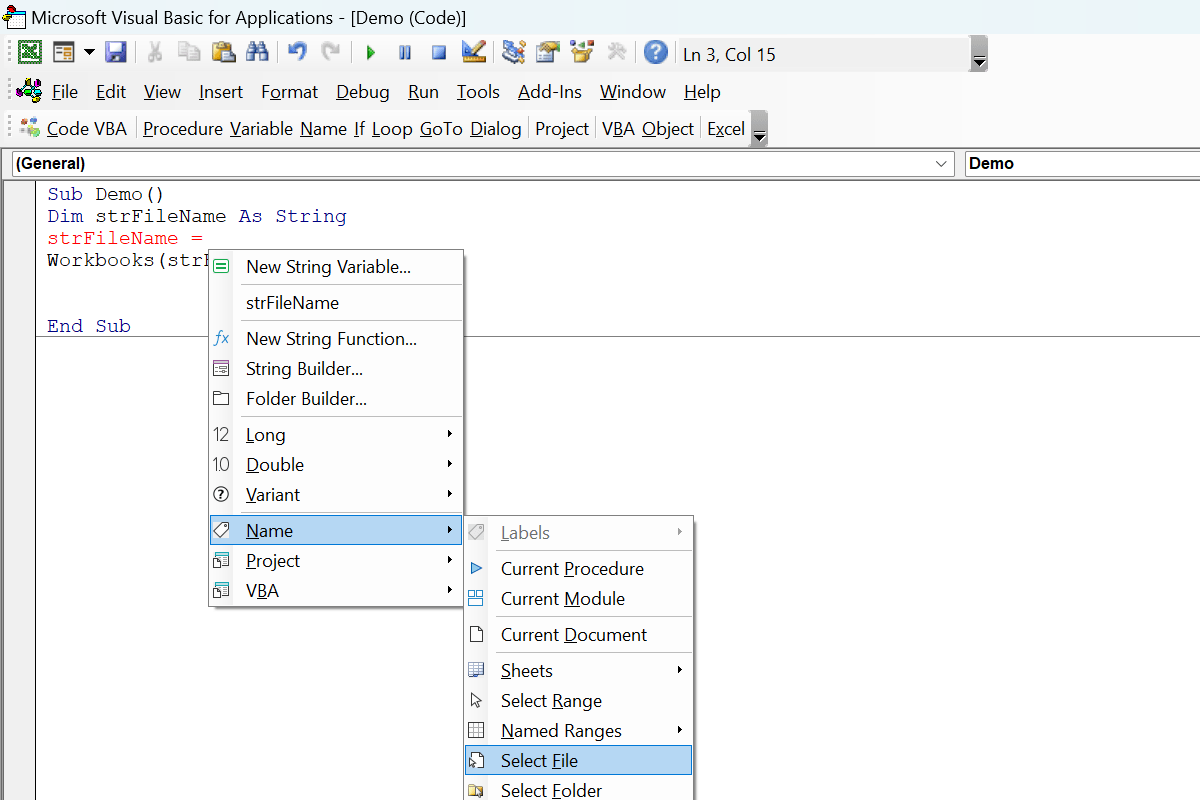Select Current Procedure in Name submenu

coord(579,569)
